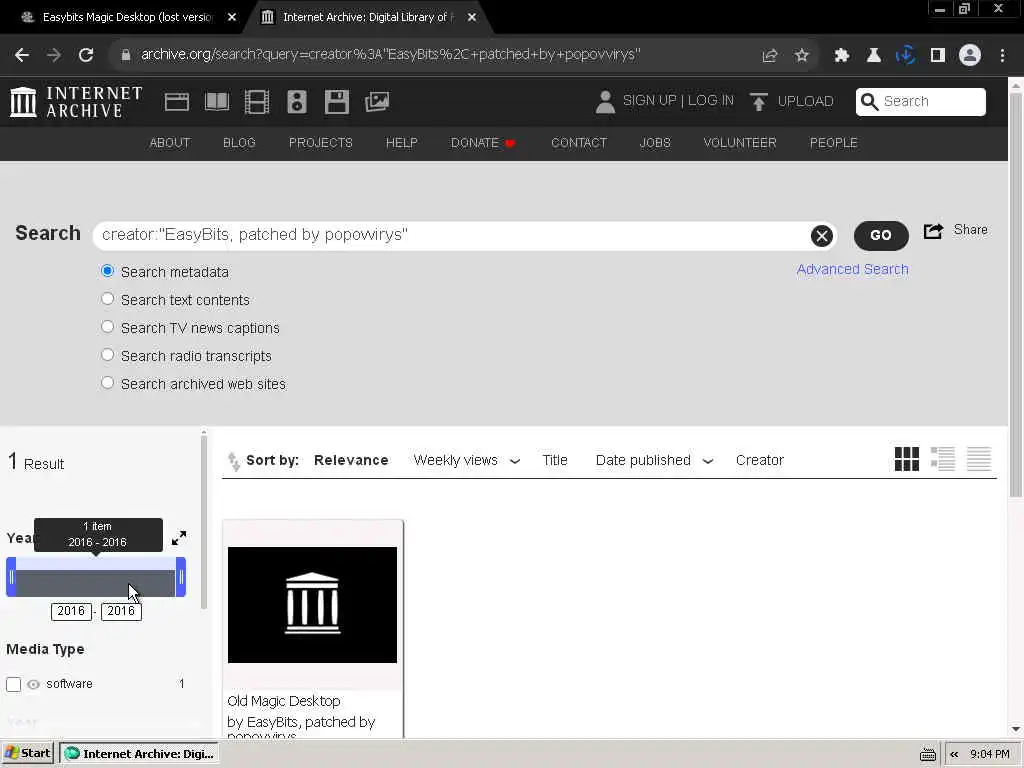
Task: Open the Audio speaker icon
Action: click(296, 102)
